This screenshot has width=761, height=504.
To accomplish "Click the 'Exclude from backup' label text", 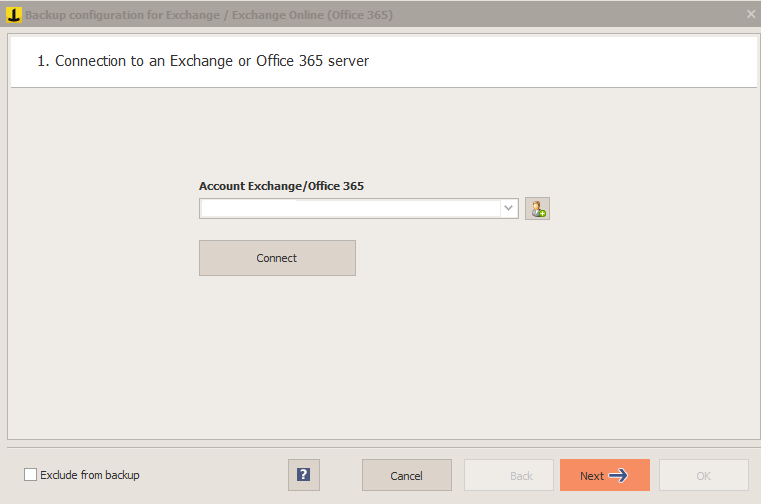I will 90,475.
